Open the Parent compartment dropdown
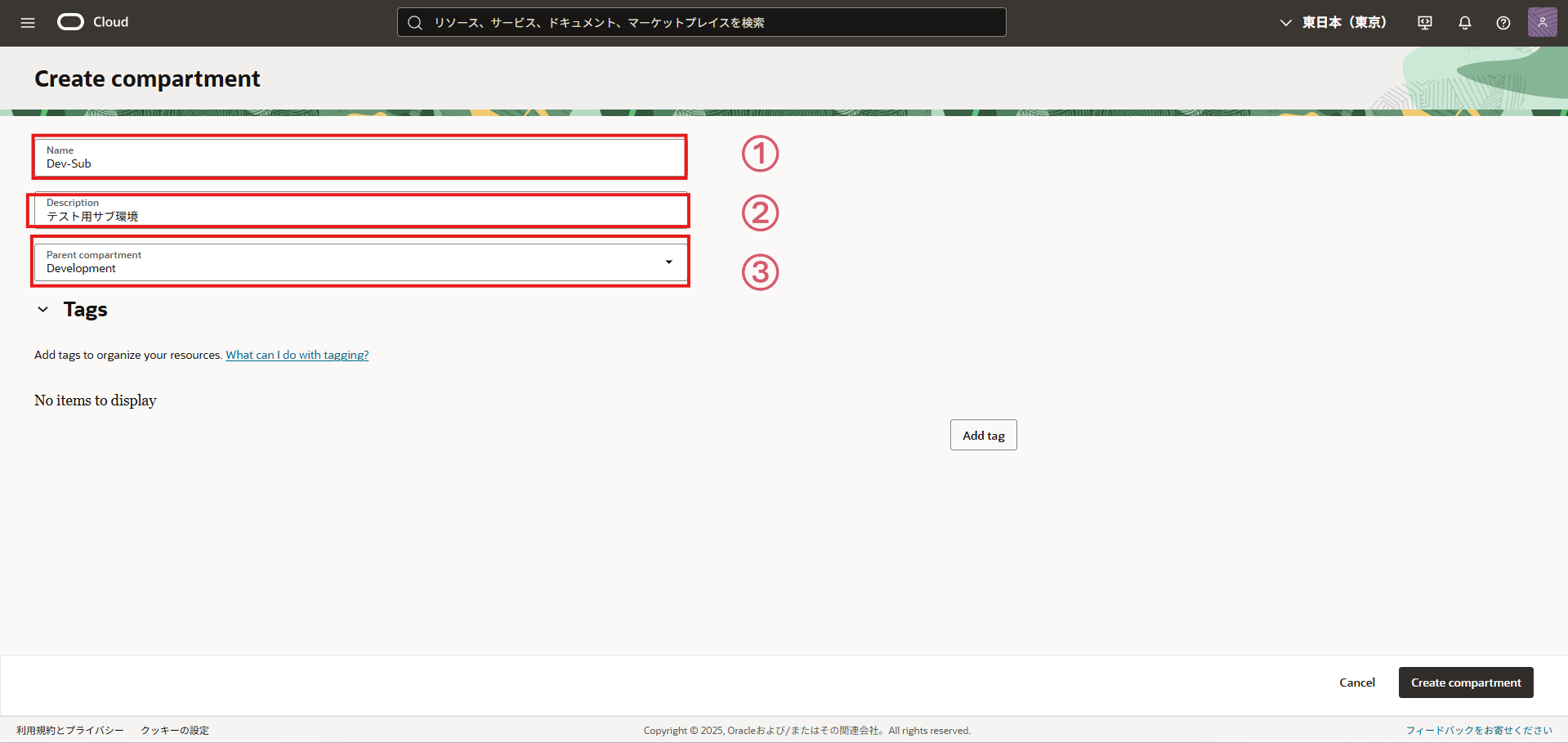 (x=360, y=262)
